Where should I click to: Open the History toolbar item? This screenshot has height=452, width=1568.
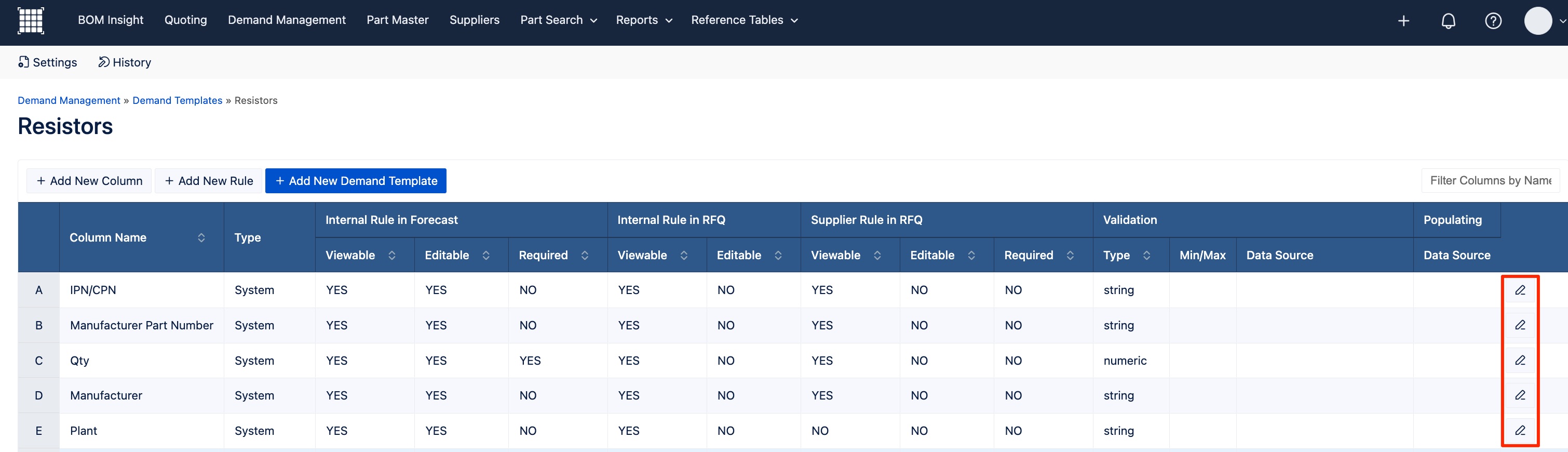pyautogui.click(x=125, y=62)
